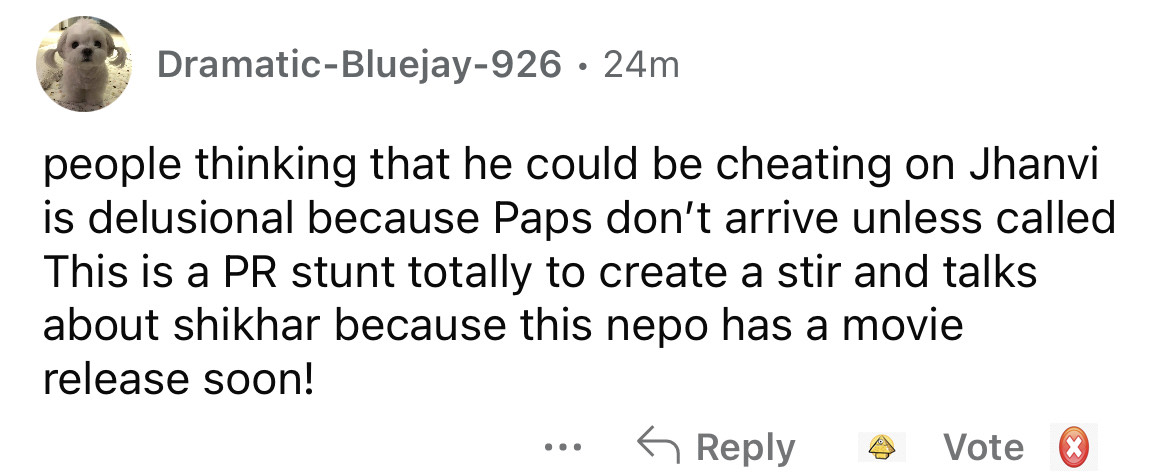
Task: Open the puppy profile avatar
Action: pyautogui.click(x=84, y=64)
